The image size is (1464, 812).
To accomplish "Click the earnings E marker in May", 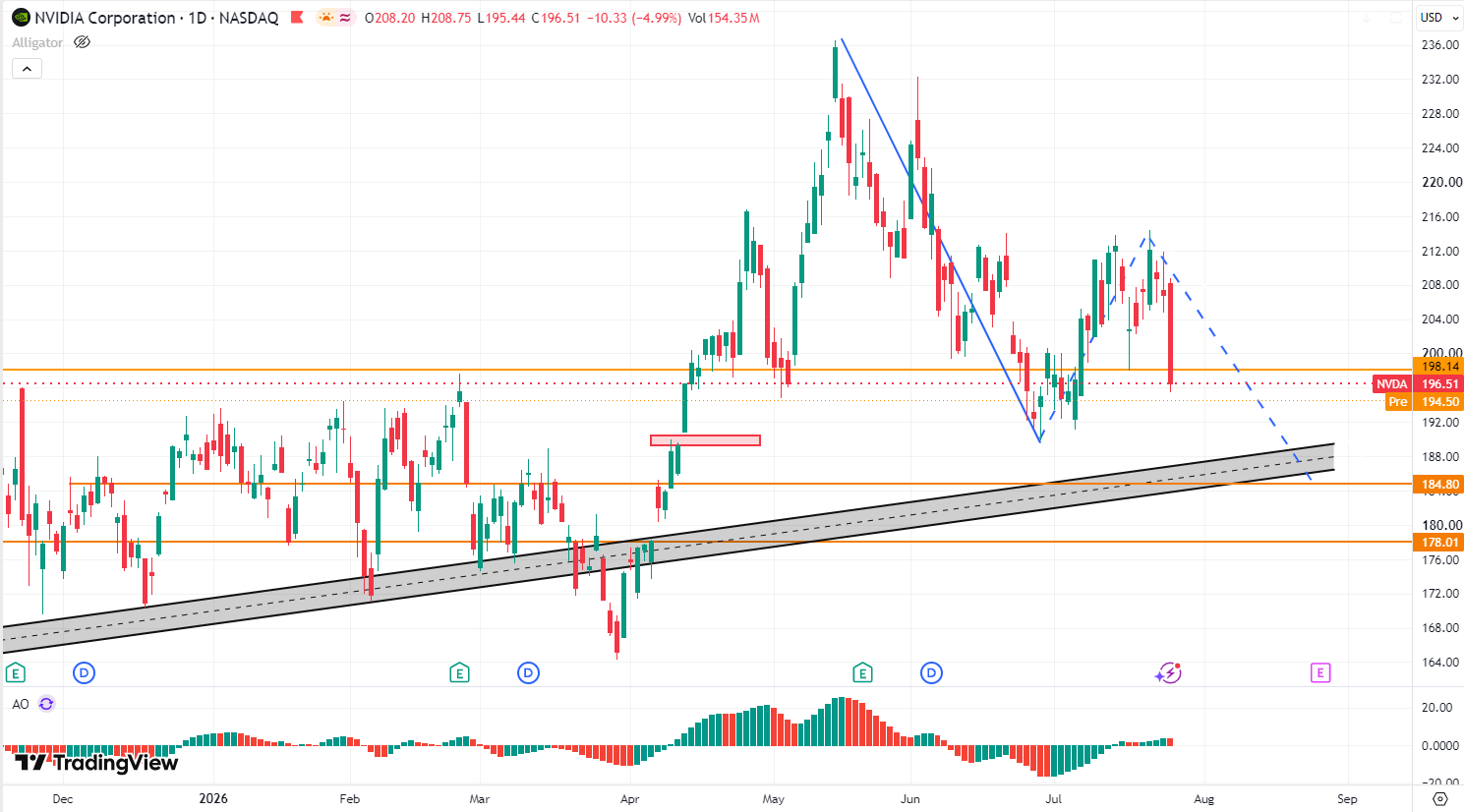I will (x=862, y=673).
